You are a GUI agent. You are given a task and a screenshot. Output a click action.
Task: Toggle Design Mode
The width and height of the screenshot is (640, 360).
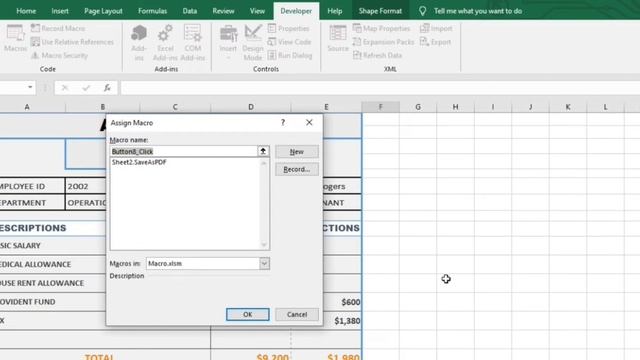(253, 42)
